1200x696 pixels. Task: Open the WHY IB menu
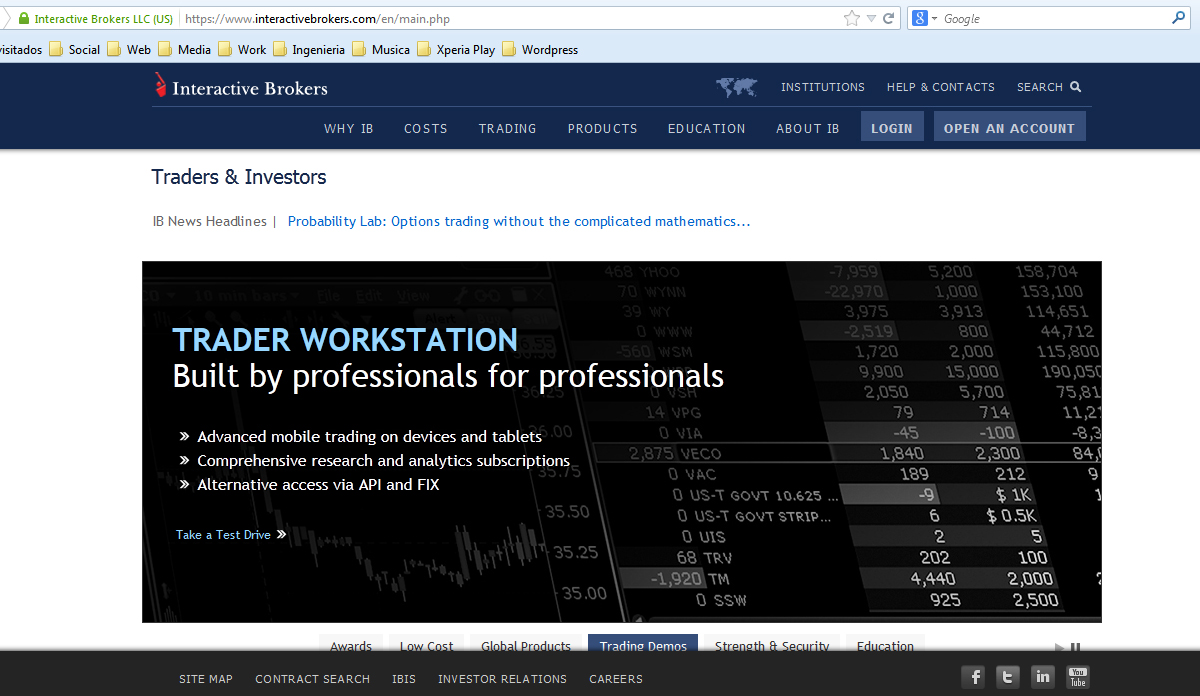349,128
